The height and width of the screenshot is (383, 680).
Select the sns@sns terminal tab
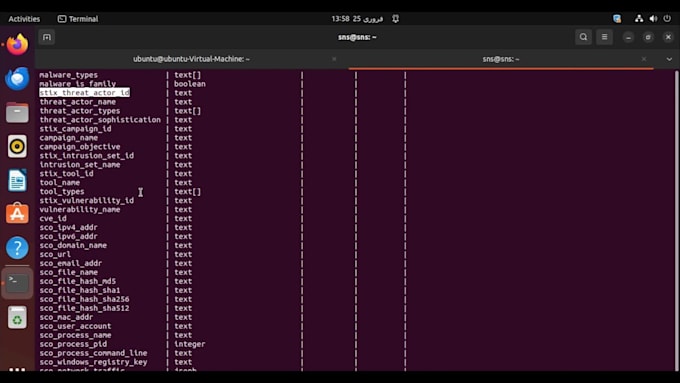[x=501, y=59]
